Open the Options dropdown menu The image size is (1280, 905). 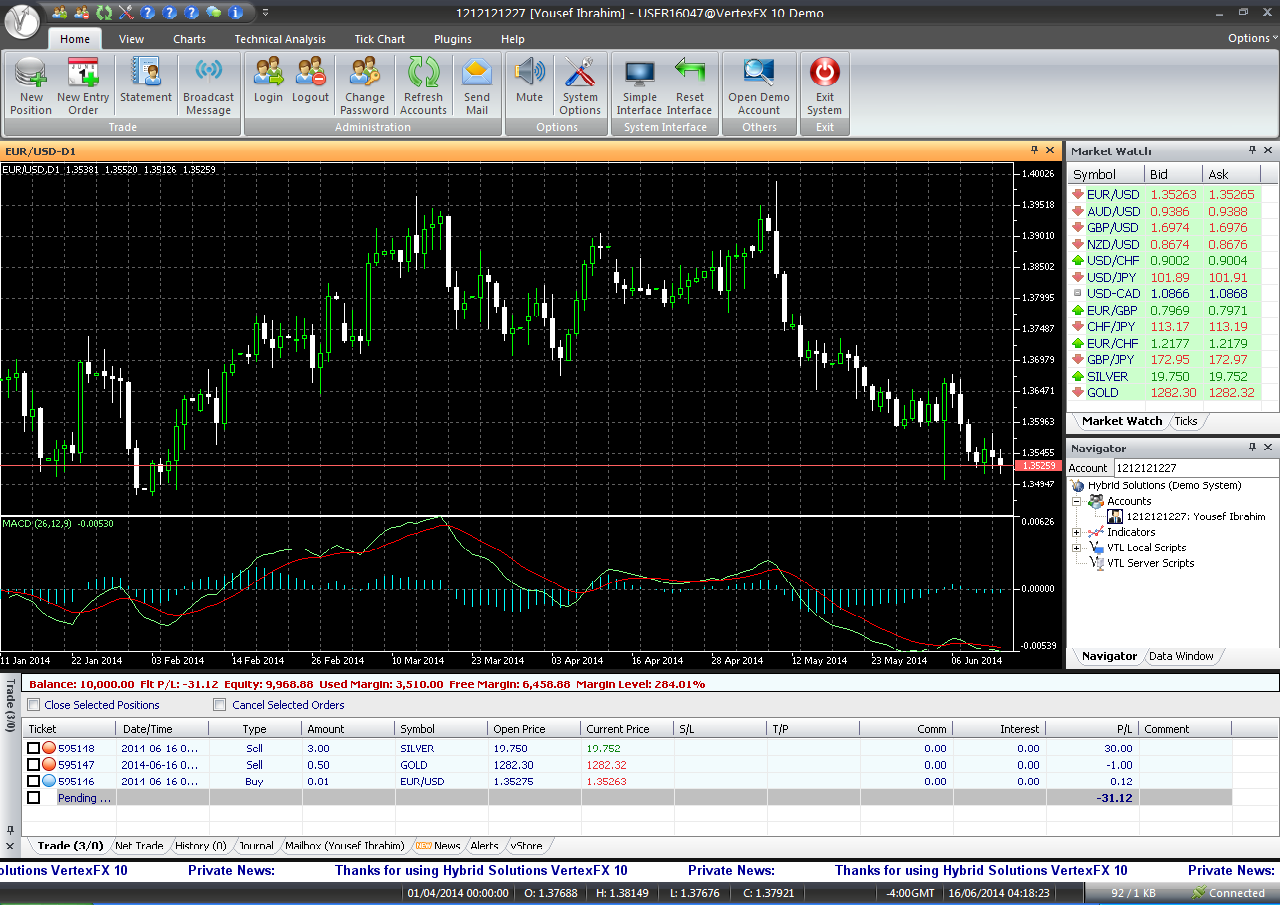pyautogui.click(x=1252, y=38)
